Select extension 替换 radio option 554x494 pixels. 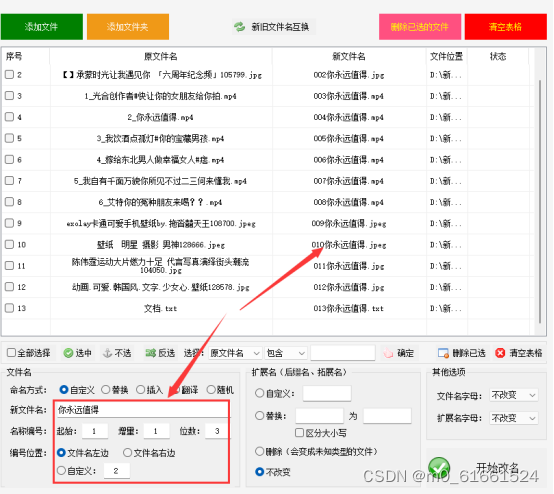260,416
